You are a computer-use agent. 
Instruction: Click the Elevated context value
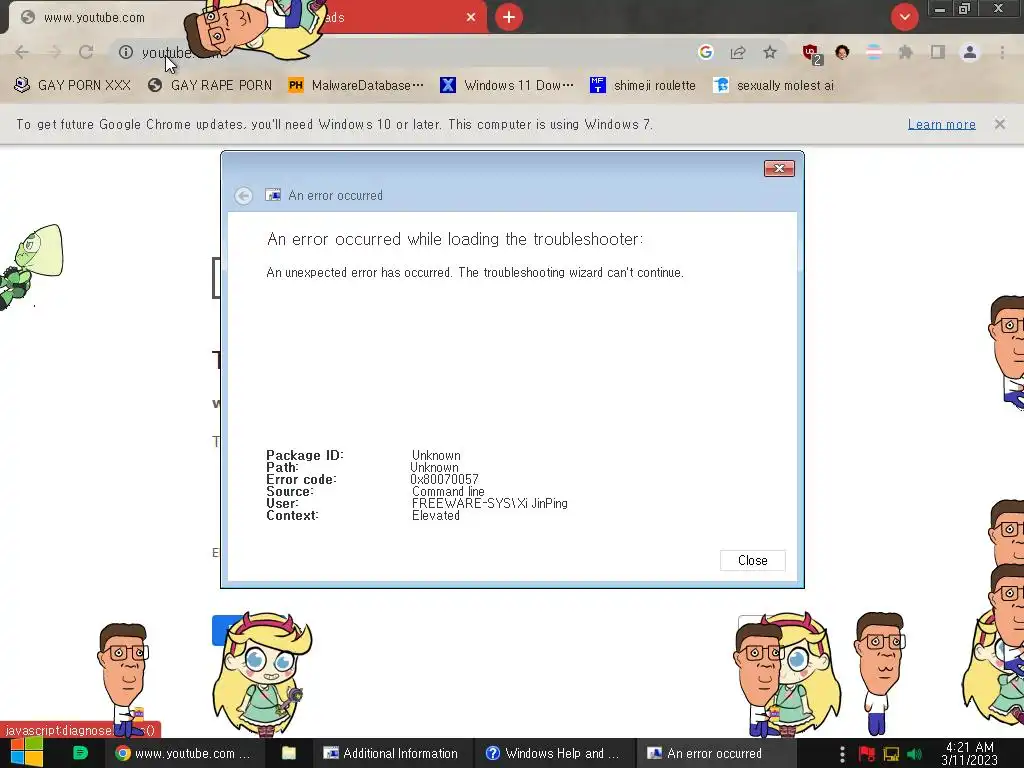click(436, 515)
